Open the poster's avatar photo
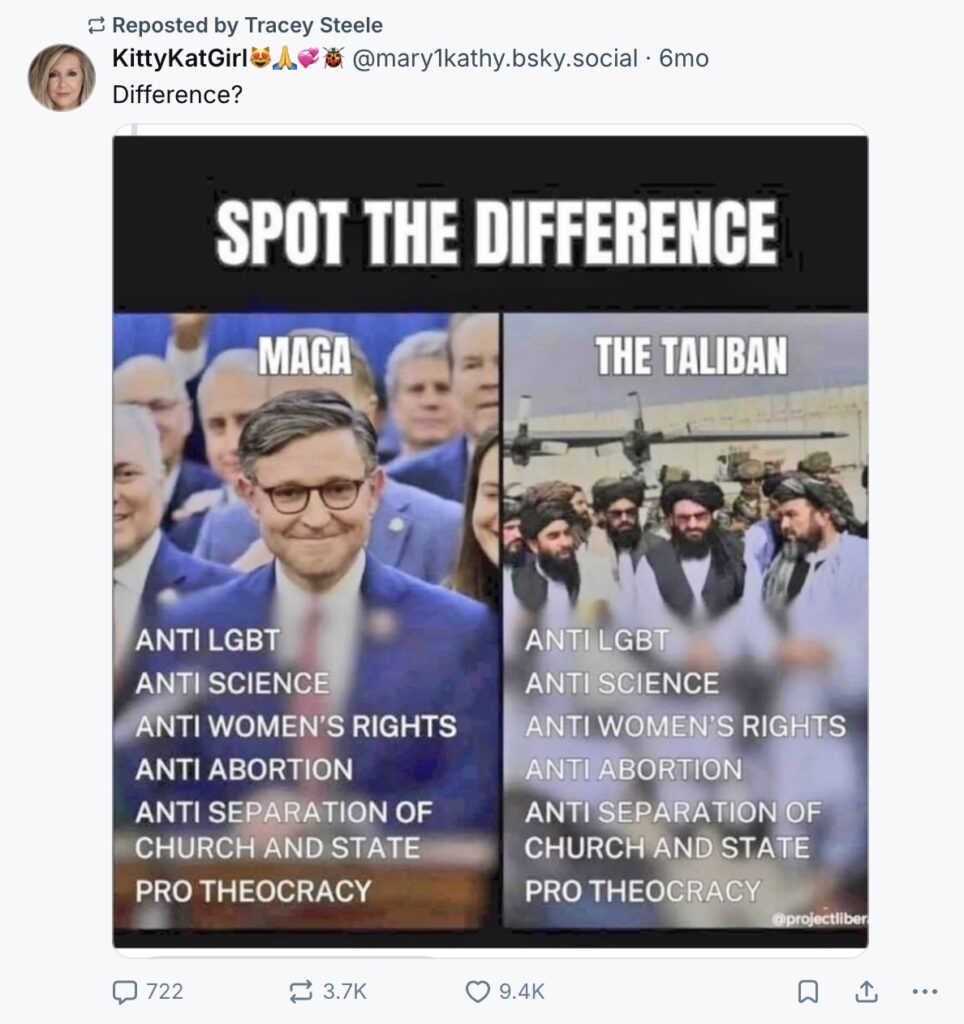 coord(62,77)
